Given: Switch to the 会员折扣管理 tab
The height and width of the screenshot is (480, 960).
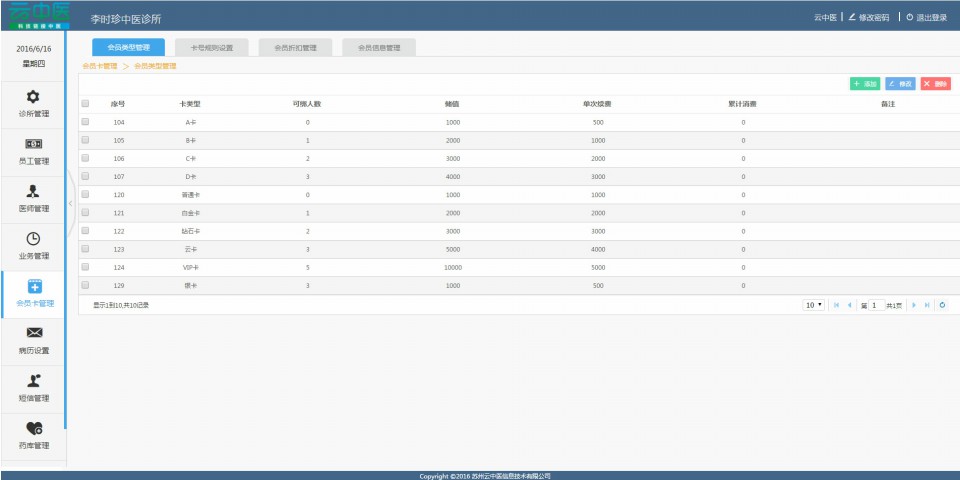Looking at the screenshot, I should 295,47.
